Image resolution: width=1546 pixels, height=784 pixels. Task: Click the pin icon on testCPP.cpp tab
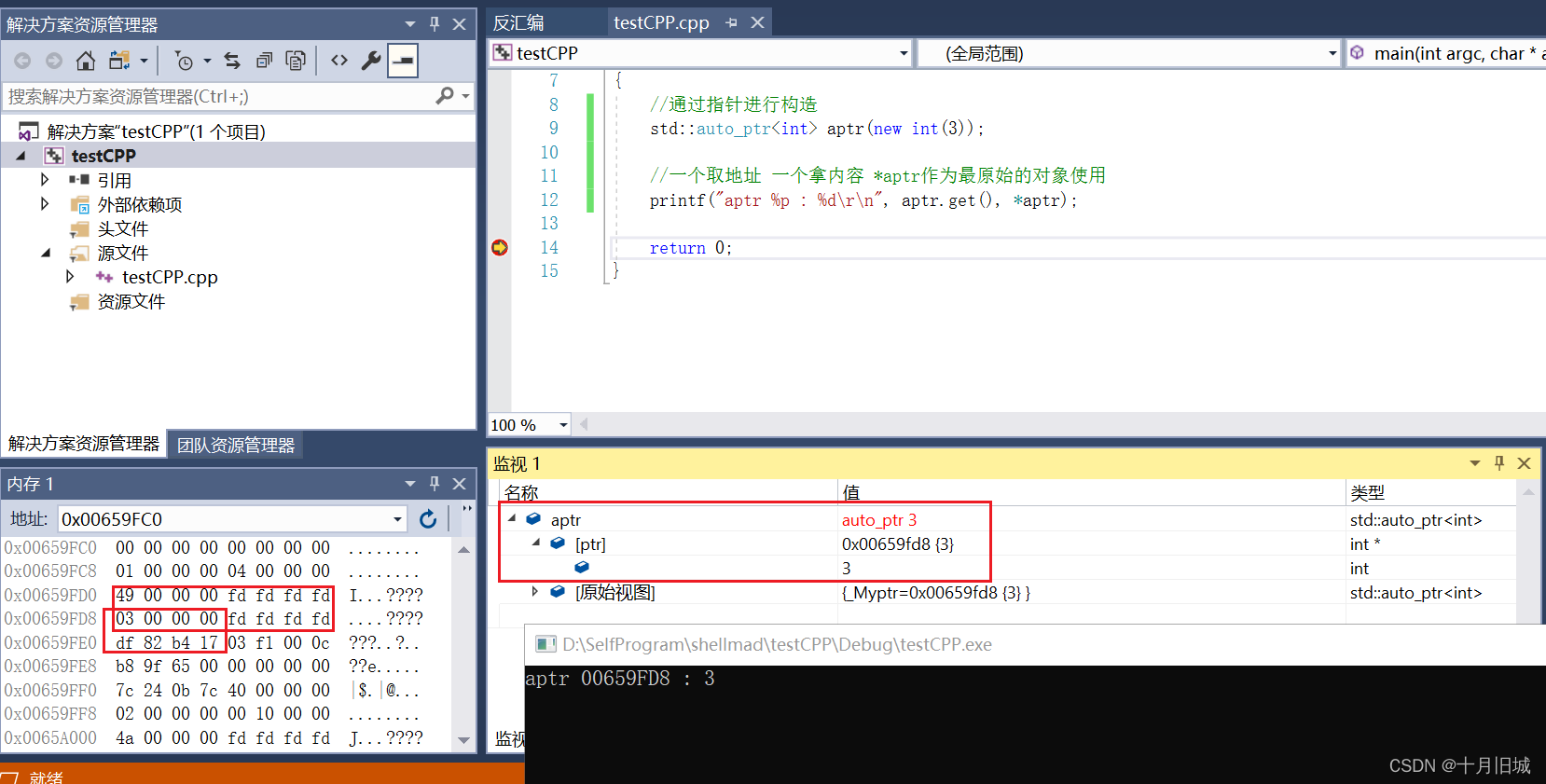731,22
